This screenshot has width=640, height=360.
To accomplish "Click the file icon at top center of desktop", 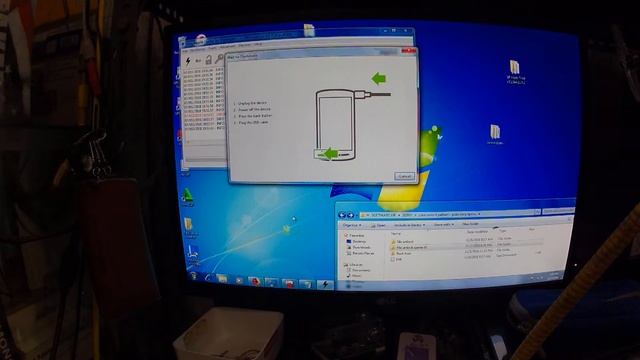I will coord(309,30).
